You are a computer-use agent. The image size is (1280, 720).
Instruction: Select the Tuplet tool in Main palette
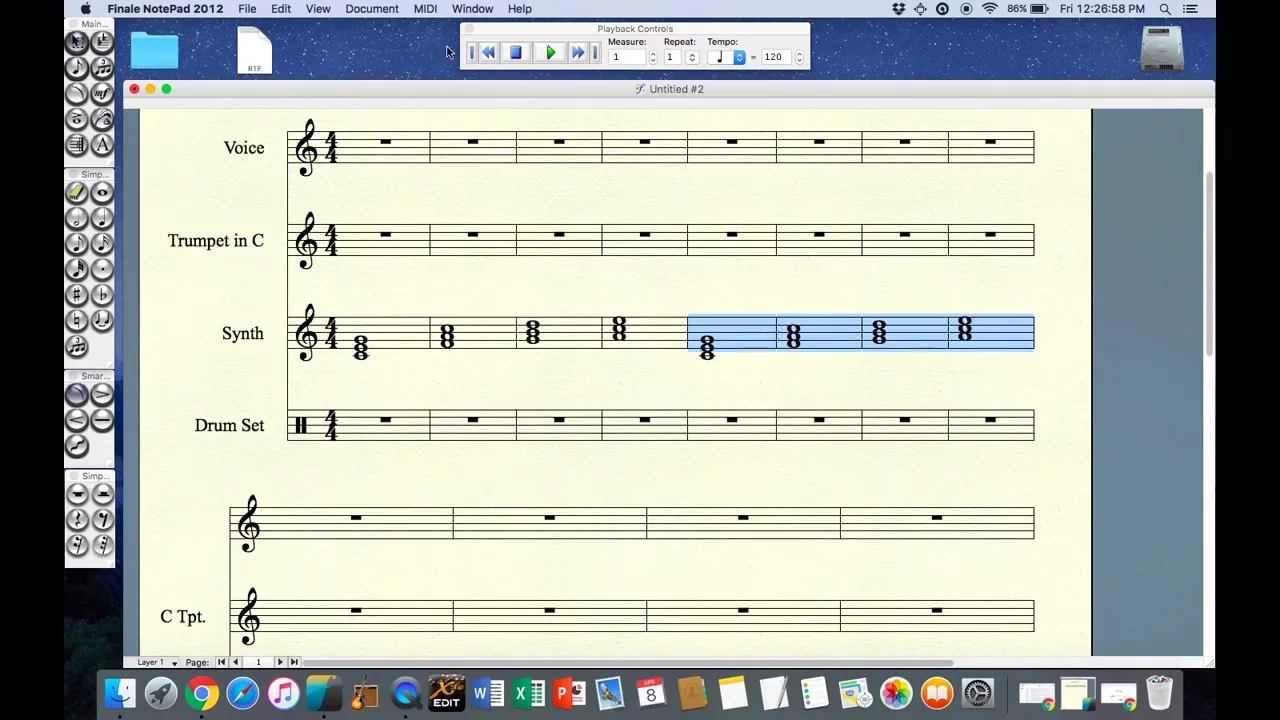coord(102,68)
